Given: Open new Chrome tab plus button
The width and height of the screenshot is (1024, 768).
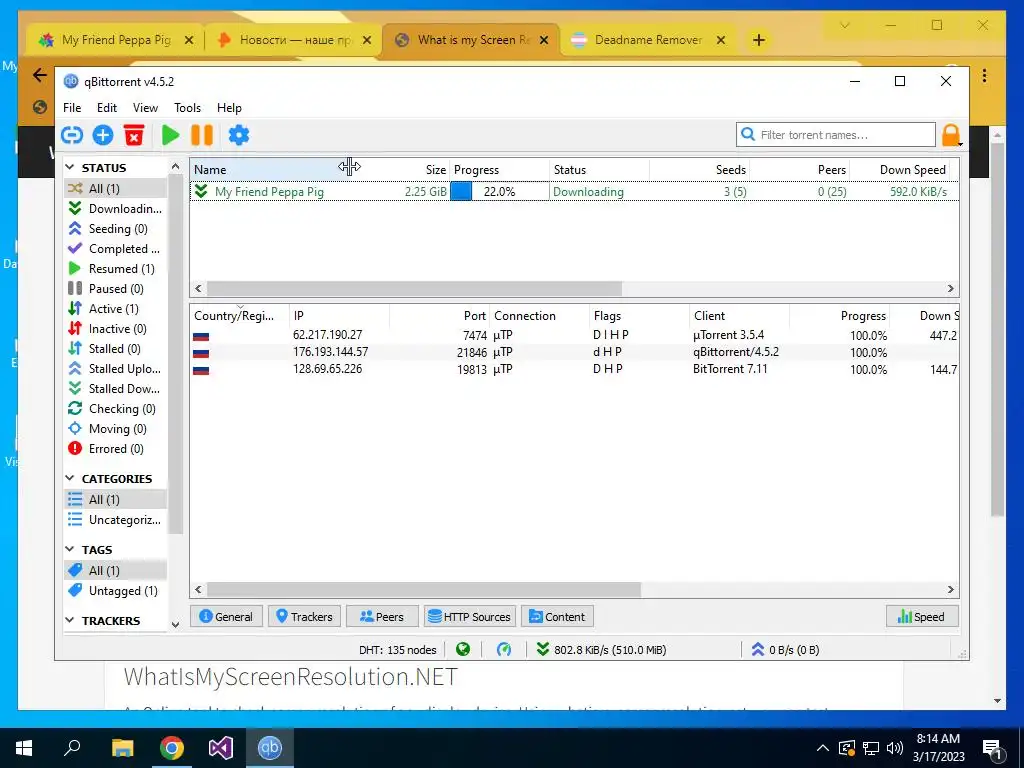Looking at the screenshot, I should [758, 40].
